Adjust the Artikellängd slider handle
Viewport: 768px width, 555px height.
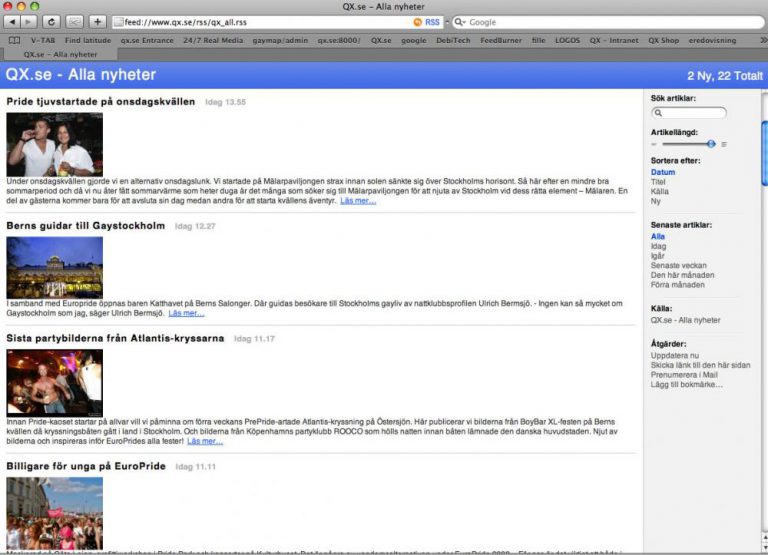tap(711, 144)
